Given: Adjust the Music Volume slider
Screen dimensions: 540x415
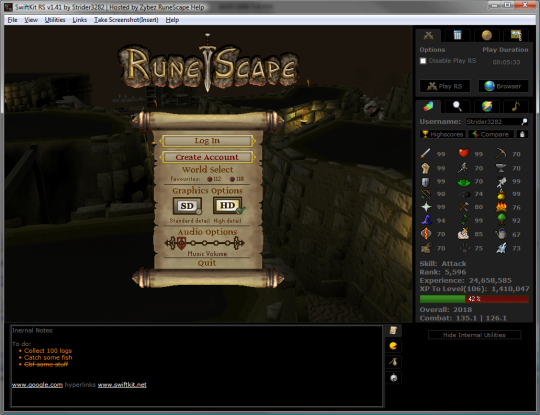Looking at the screenshot, I should click(205, 243).
